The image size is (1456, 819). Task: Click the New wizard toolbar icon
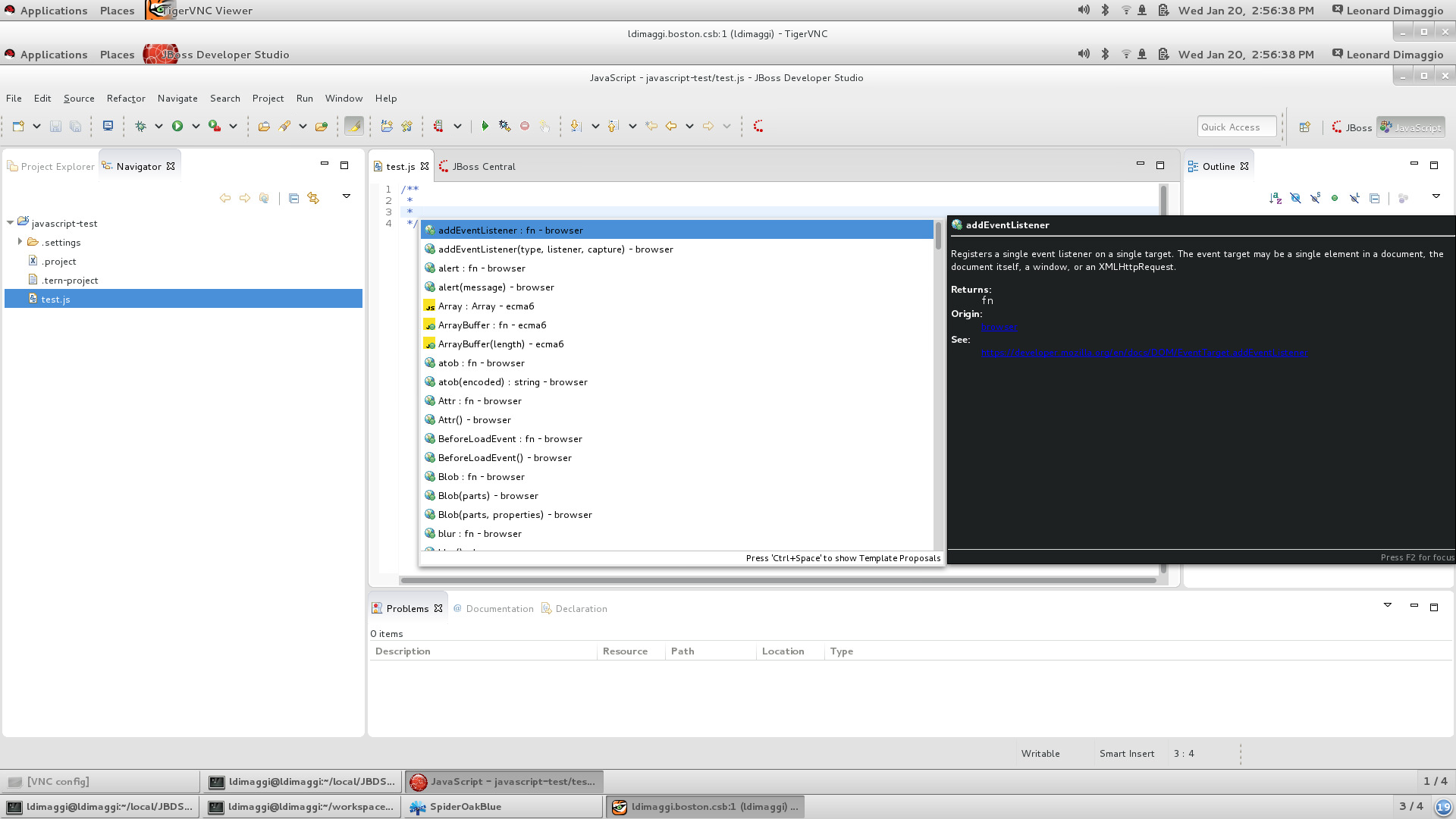(18, 127)
